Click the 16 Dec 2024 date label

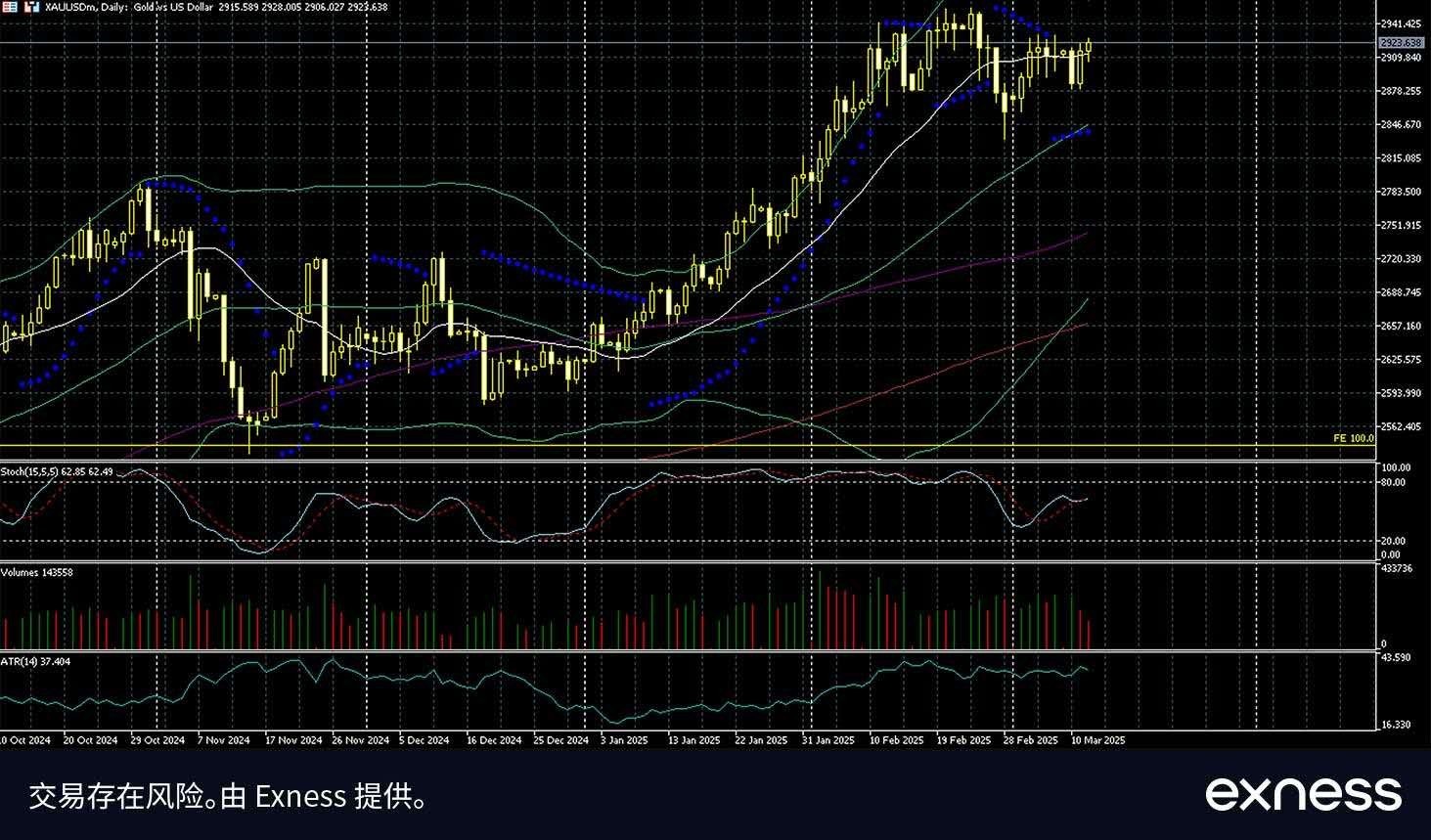[x=494, y=740]
